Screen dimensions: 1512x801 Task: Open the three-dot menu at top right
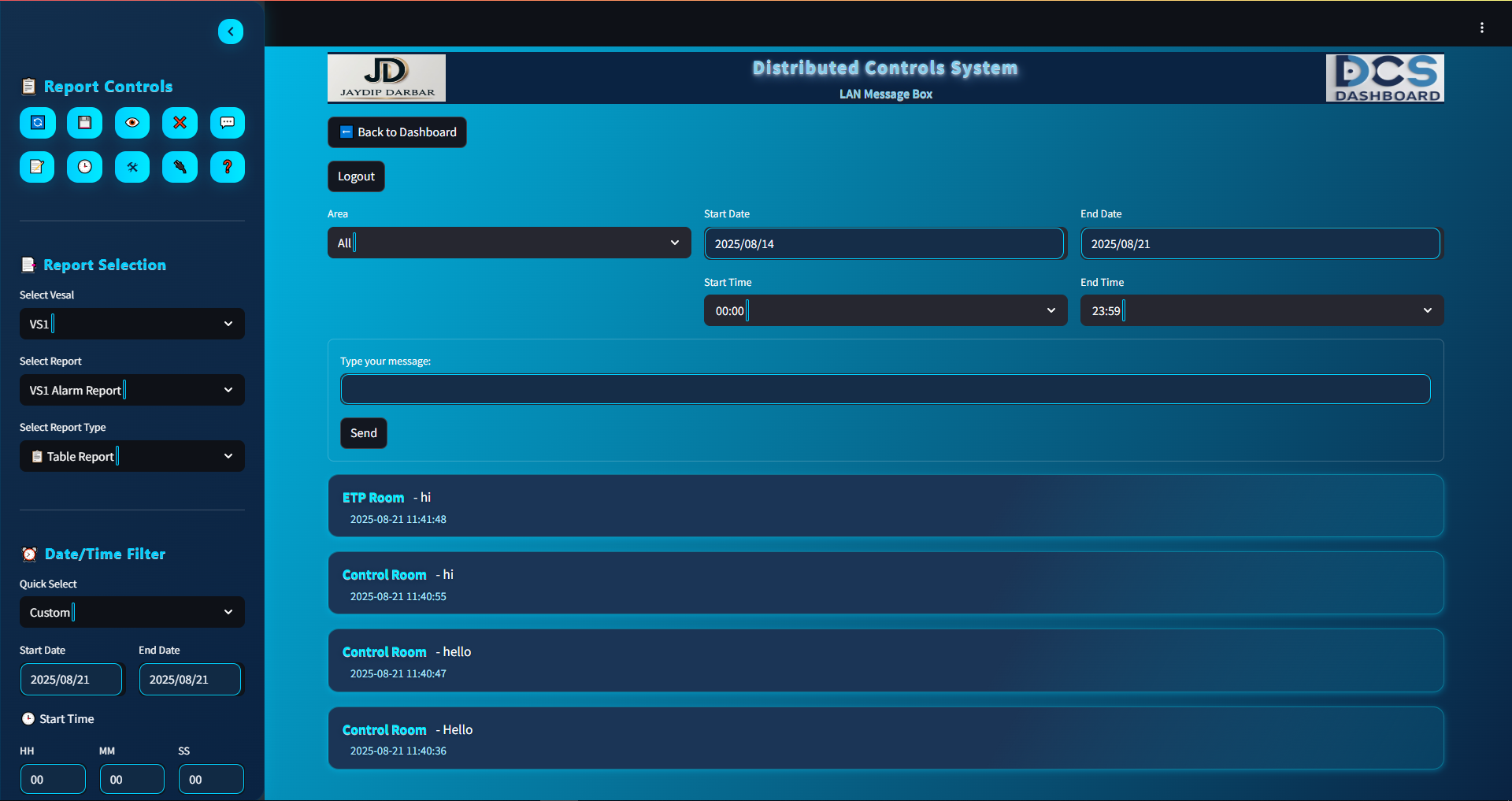[1481, 28]
